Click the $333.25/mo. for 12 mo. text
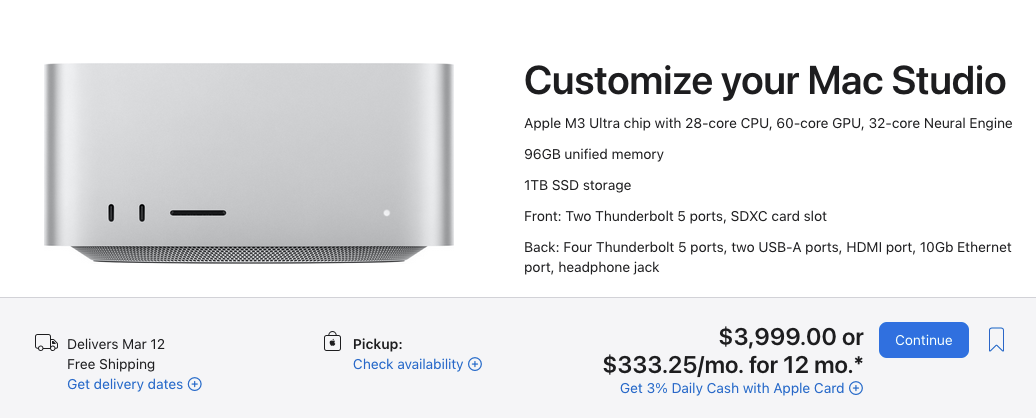Image resolution: width=1036 pixels, height=418 pixels. pyautogui.click(x=733, y=364)
